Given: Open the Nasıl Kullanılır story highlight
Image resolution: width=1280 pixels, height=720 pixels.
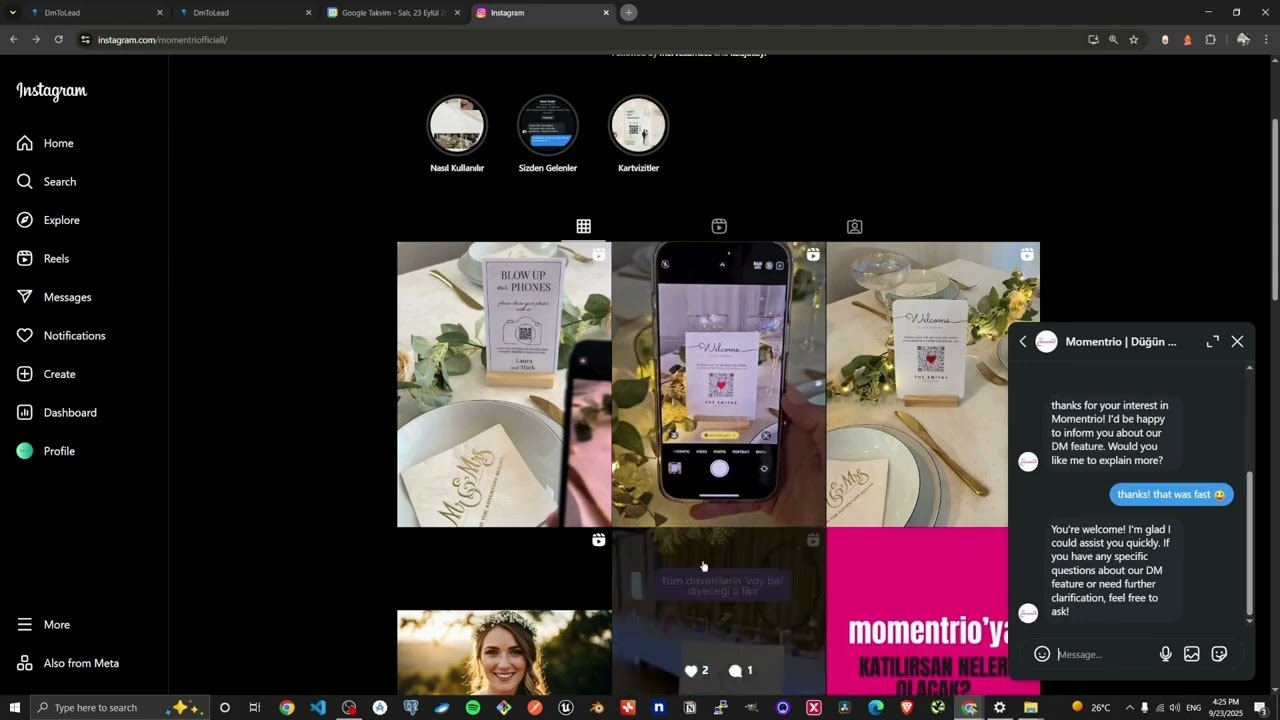Looking at the screenshot, I should click(x=457, y=134).
